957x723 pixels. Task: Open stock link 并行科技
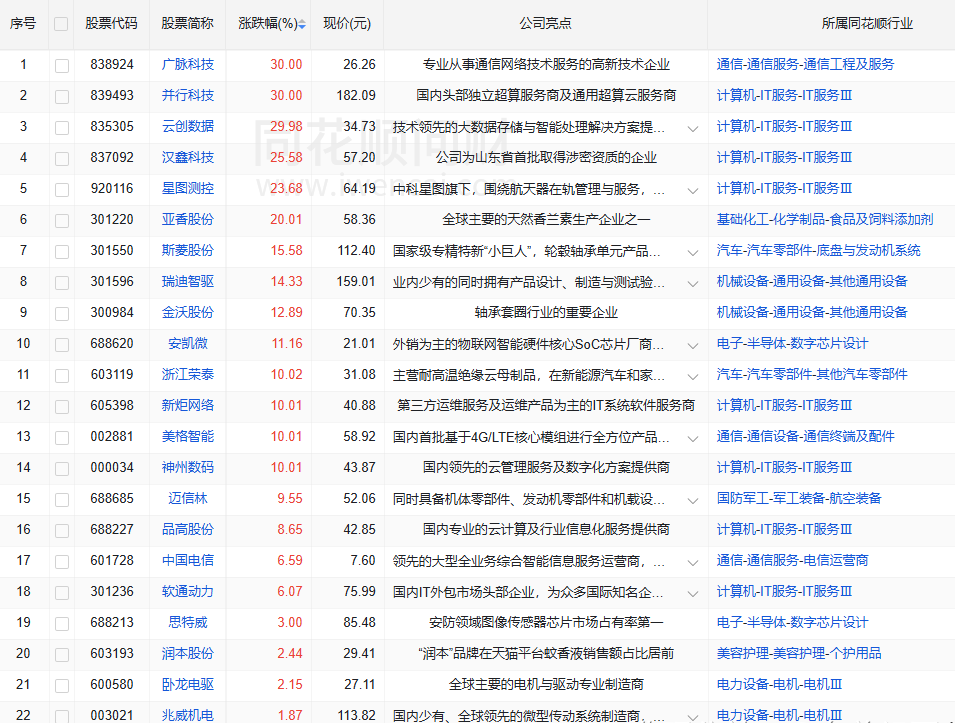188,95
